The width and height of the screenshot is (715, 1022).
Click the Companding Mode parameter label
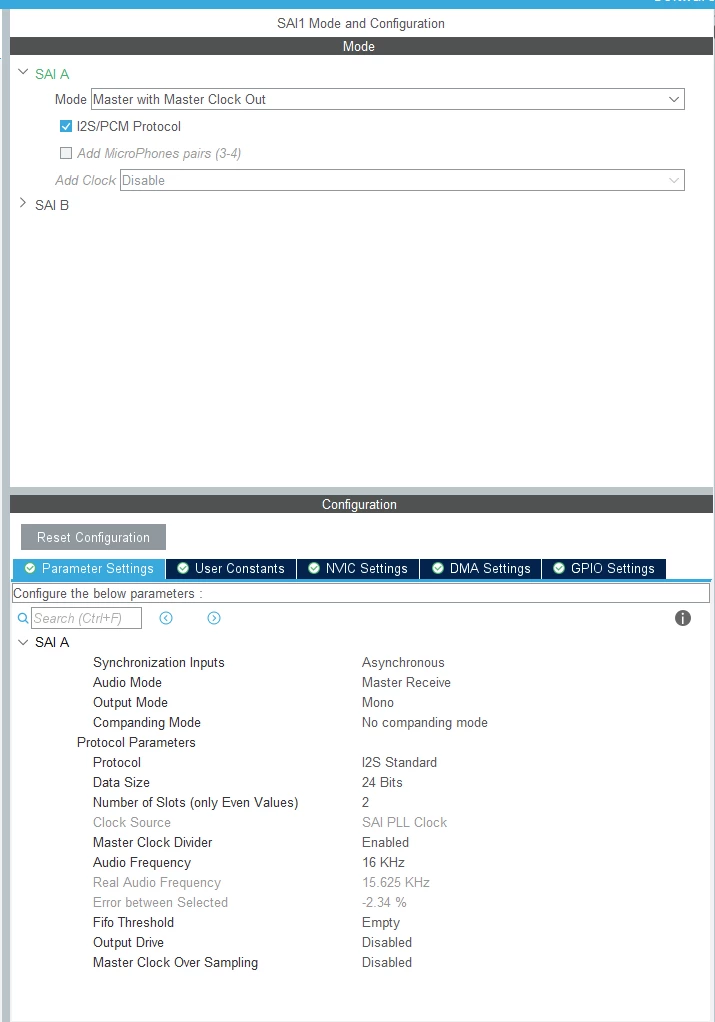tap(147, 722)
